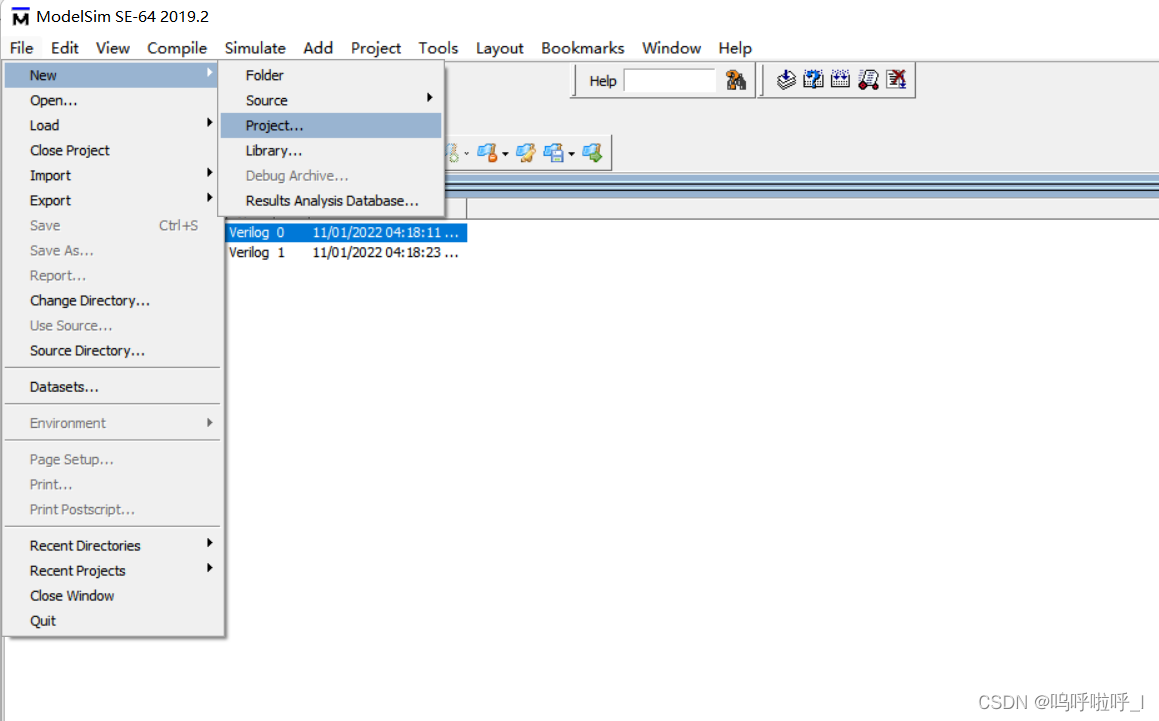Open the Help menu in menu bar
The width and height of the screenshot is (1159, 721).
[735, 48]
